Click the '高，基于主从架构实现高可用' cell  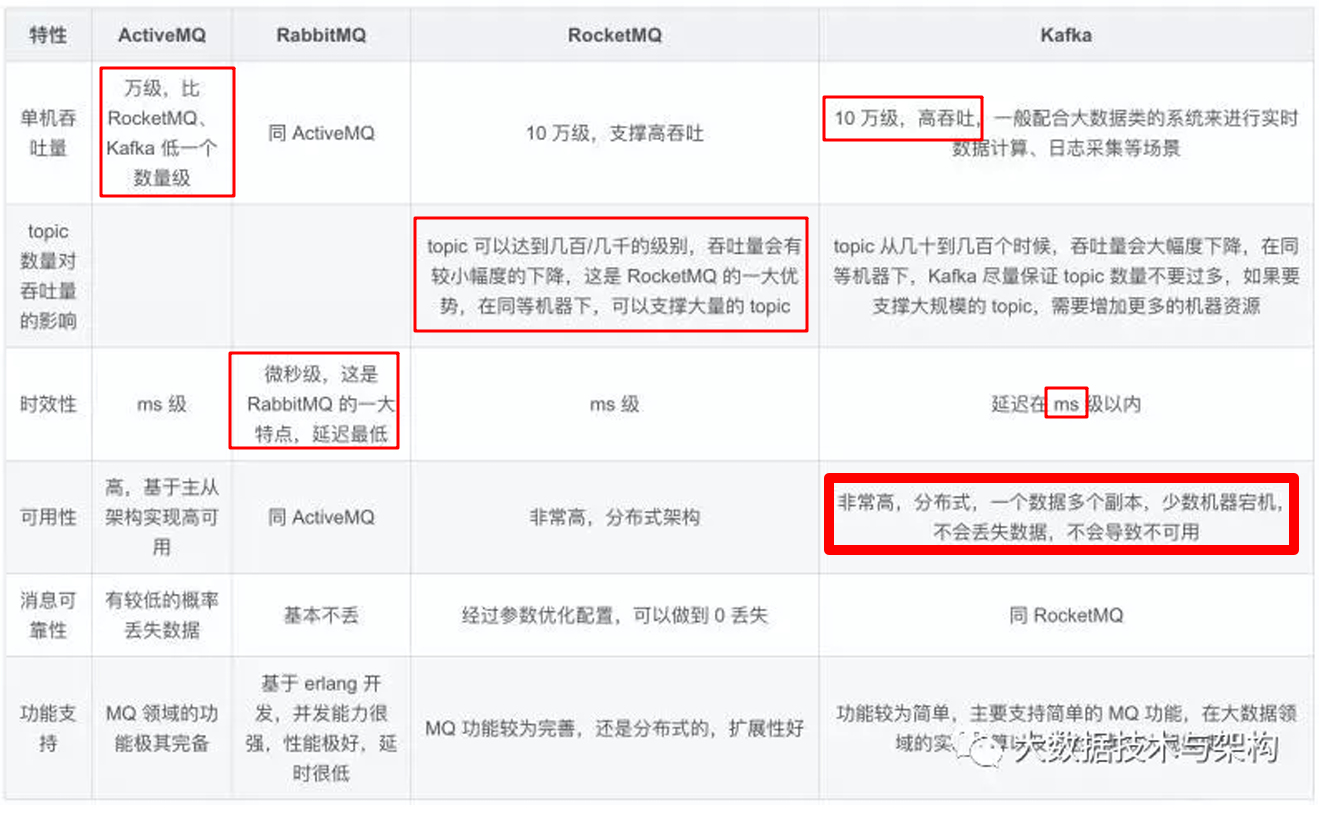pyautogui.click(x=162, y=517)
